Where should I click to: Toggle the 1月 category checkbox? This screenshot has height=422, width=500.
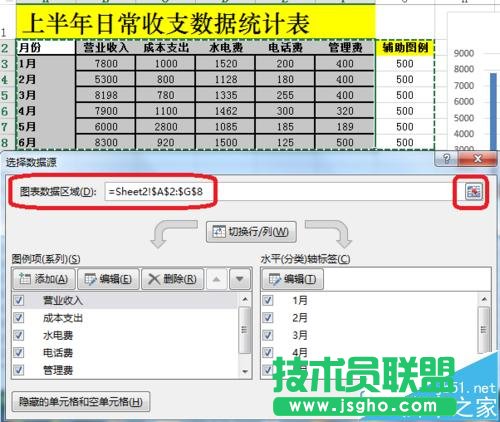coord(268,300)
